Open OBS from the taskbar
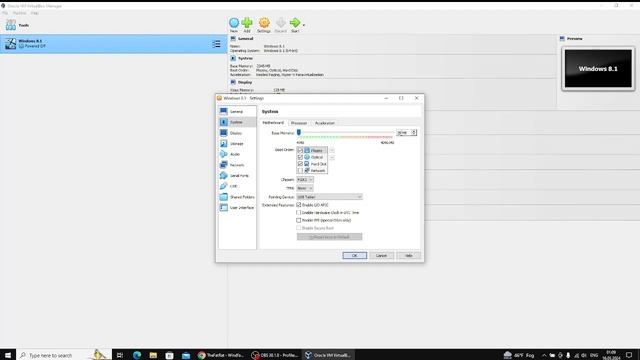The image size is (640, 360). tap(274, 355)
